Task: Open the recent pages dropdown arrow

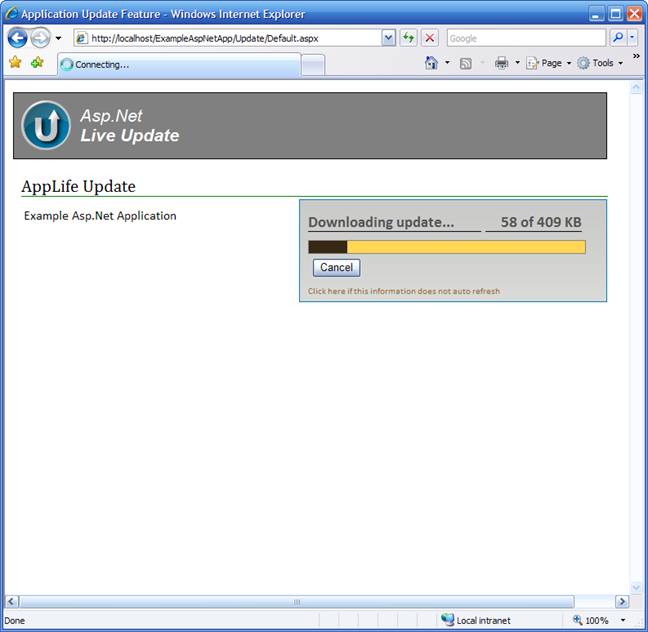Action: pyautogui.click(x=58, y=38)
